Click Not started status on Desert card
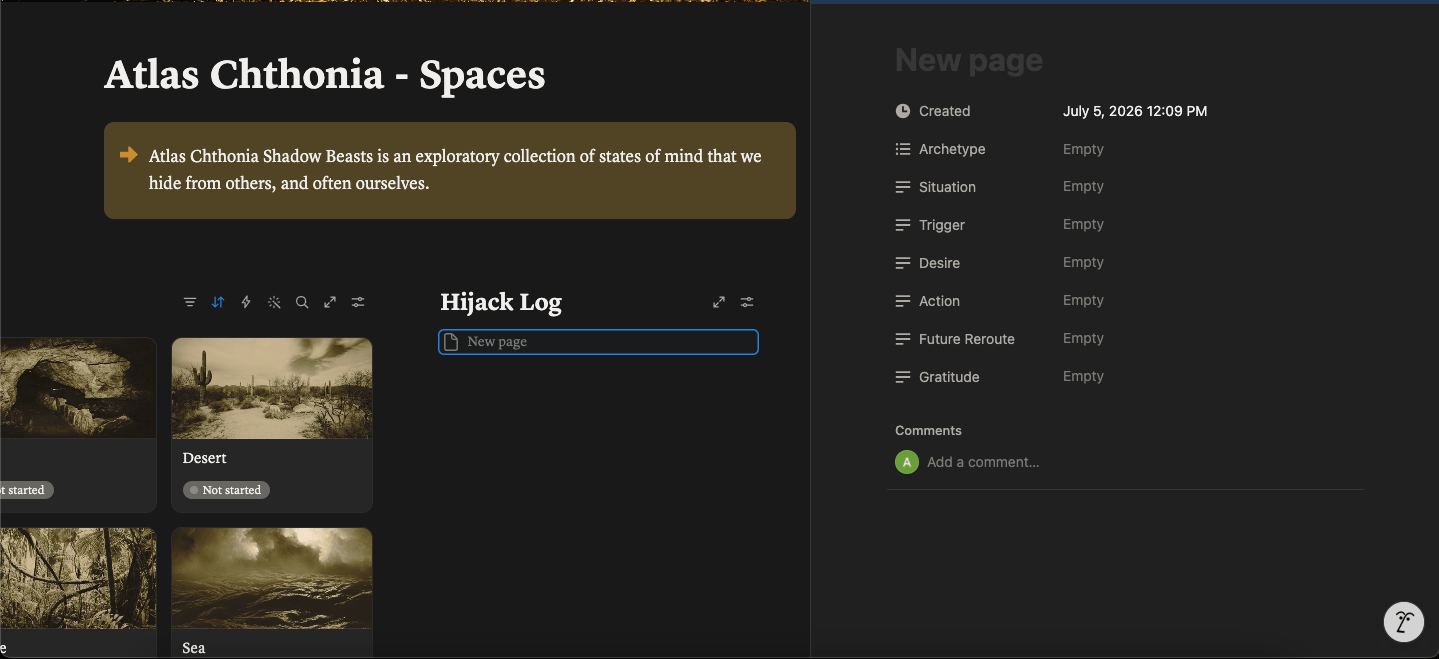Viewport: 1439px width, 659px height. click(226, 490)
